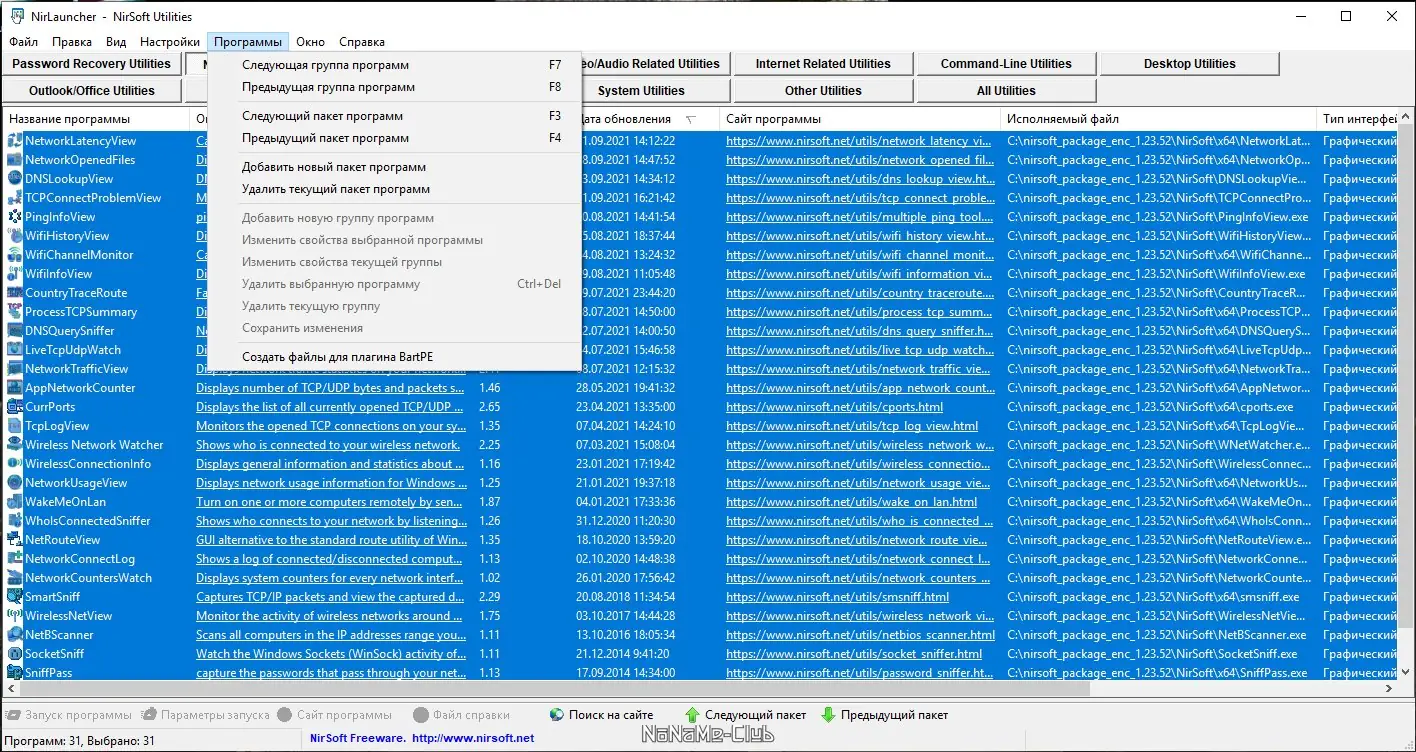
Task: Click the WifiChannelMonitor row icon
Action: tap(15, 255)
